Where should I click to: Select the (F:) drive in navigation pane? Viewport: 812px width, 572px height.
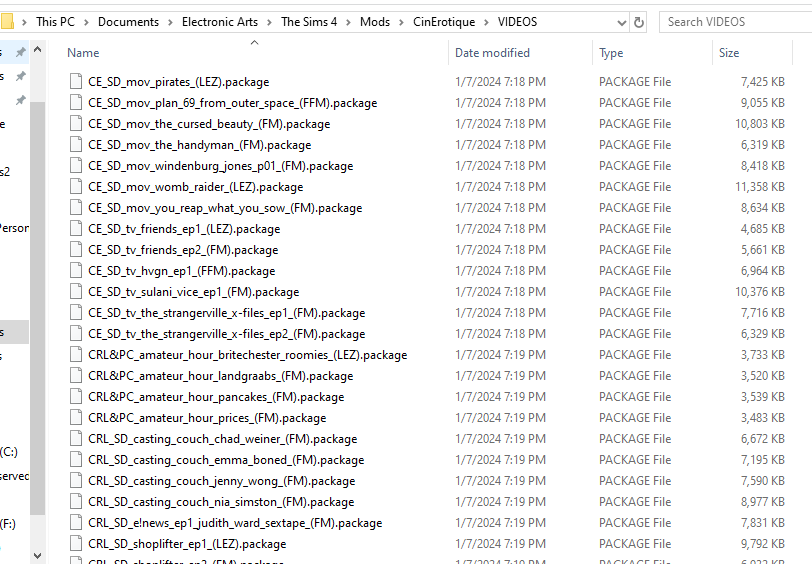point(8,524)
